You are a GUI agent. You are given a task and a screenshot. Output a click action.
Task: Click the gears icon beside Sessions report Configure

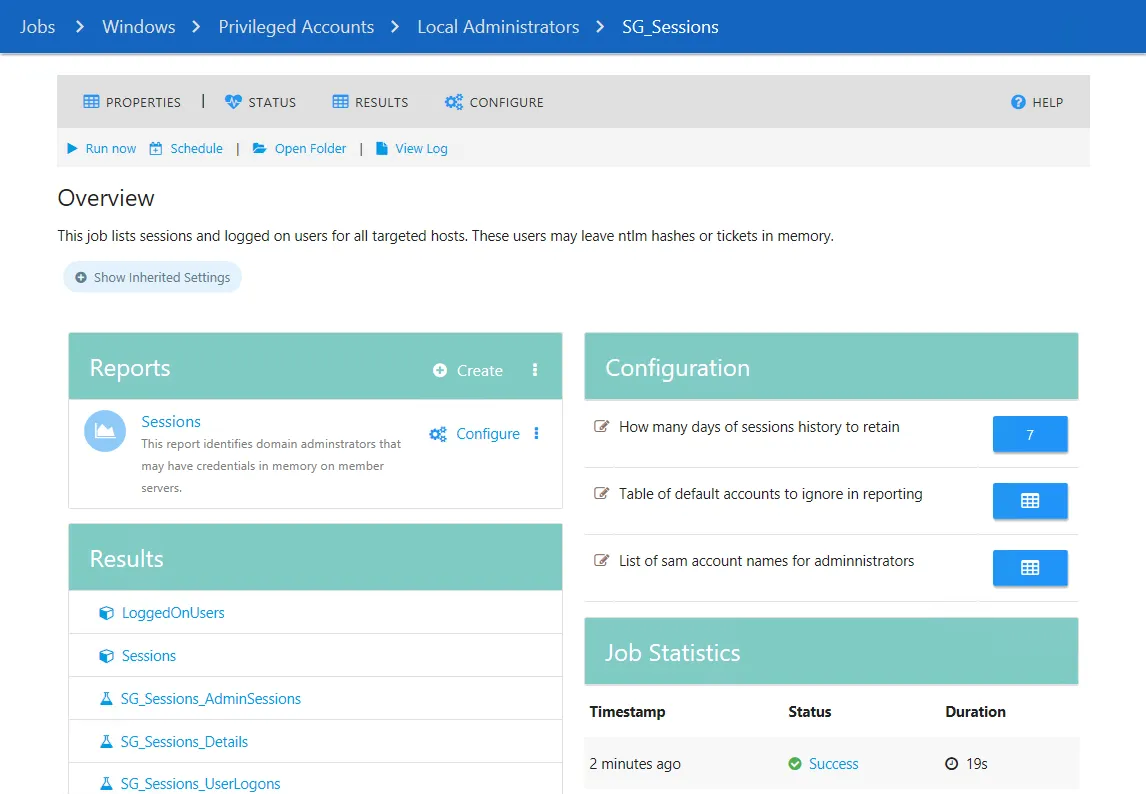tap(438, 434)
